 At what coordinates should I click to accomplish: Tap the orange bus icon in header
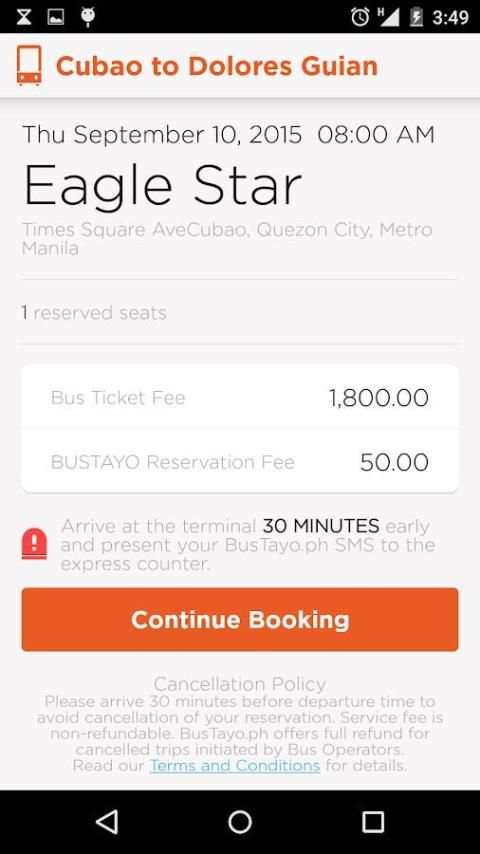29,65
